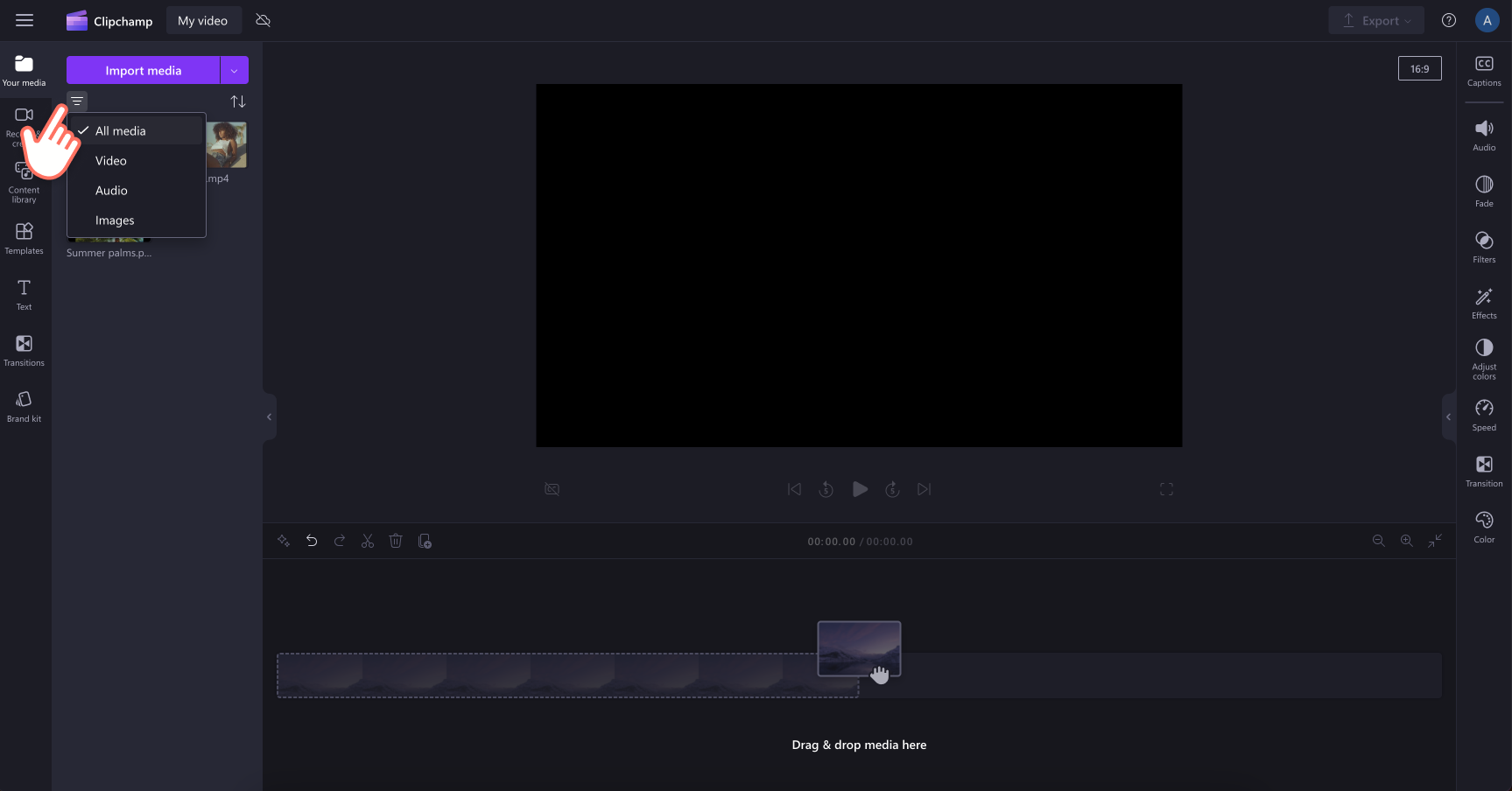
Task: Forward five seconds
Action: coord(892,489)
